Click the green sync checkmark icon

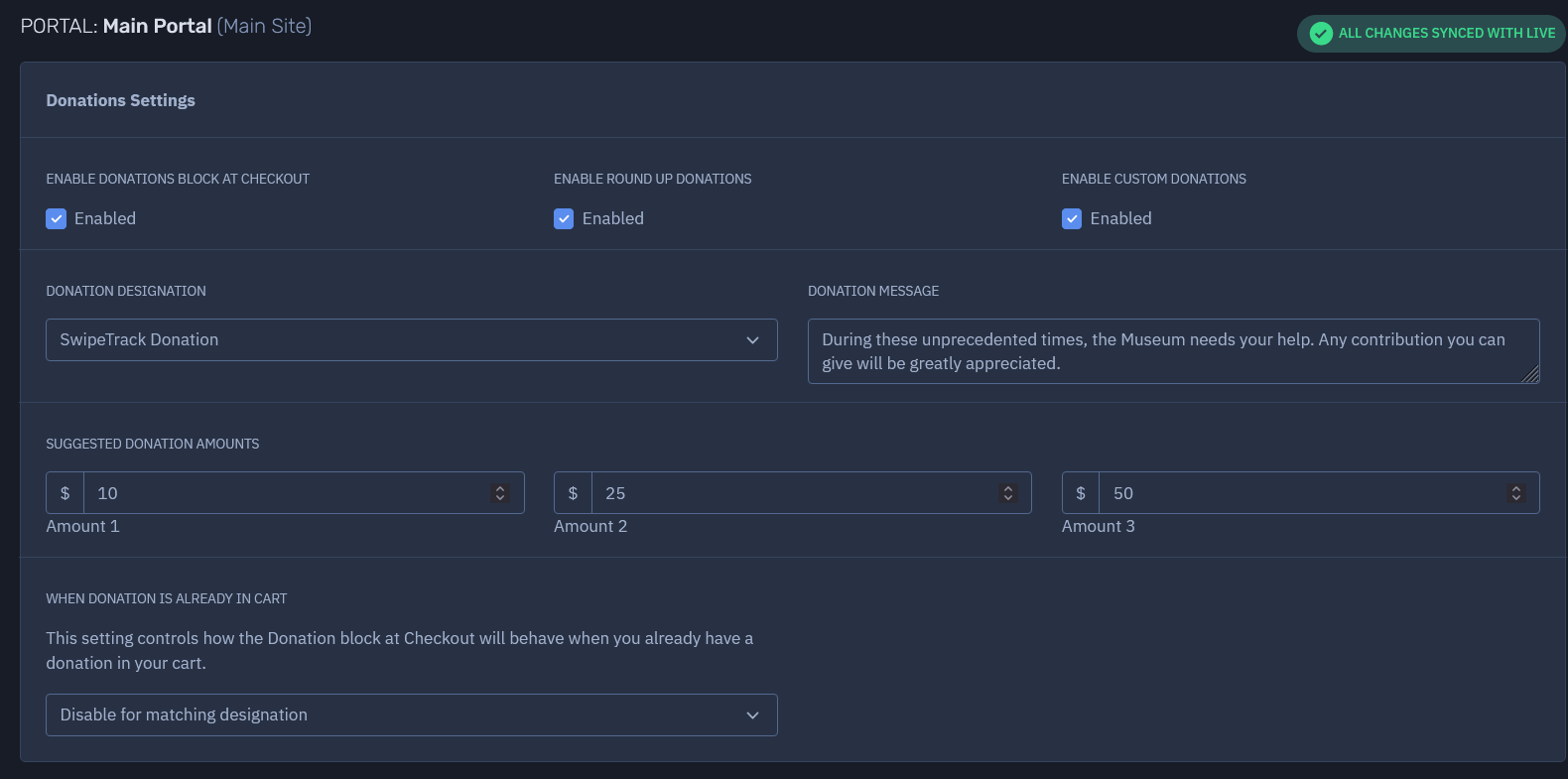[1321, 34]
